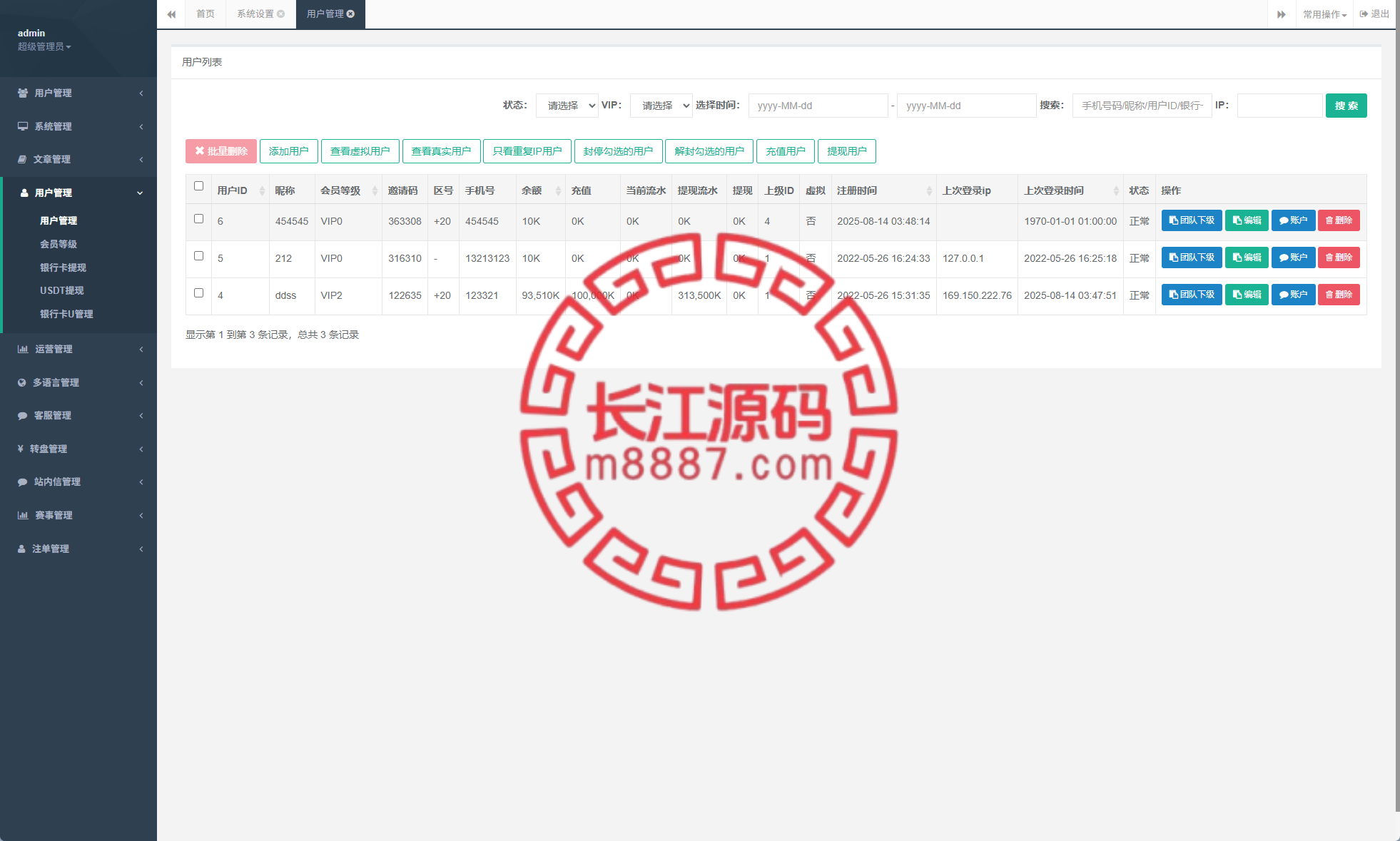Click the 转盘管理 yen icon

21,449
